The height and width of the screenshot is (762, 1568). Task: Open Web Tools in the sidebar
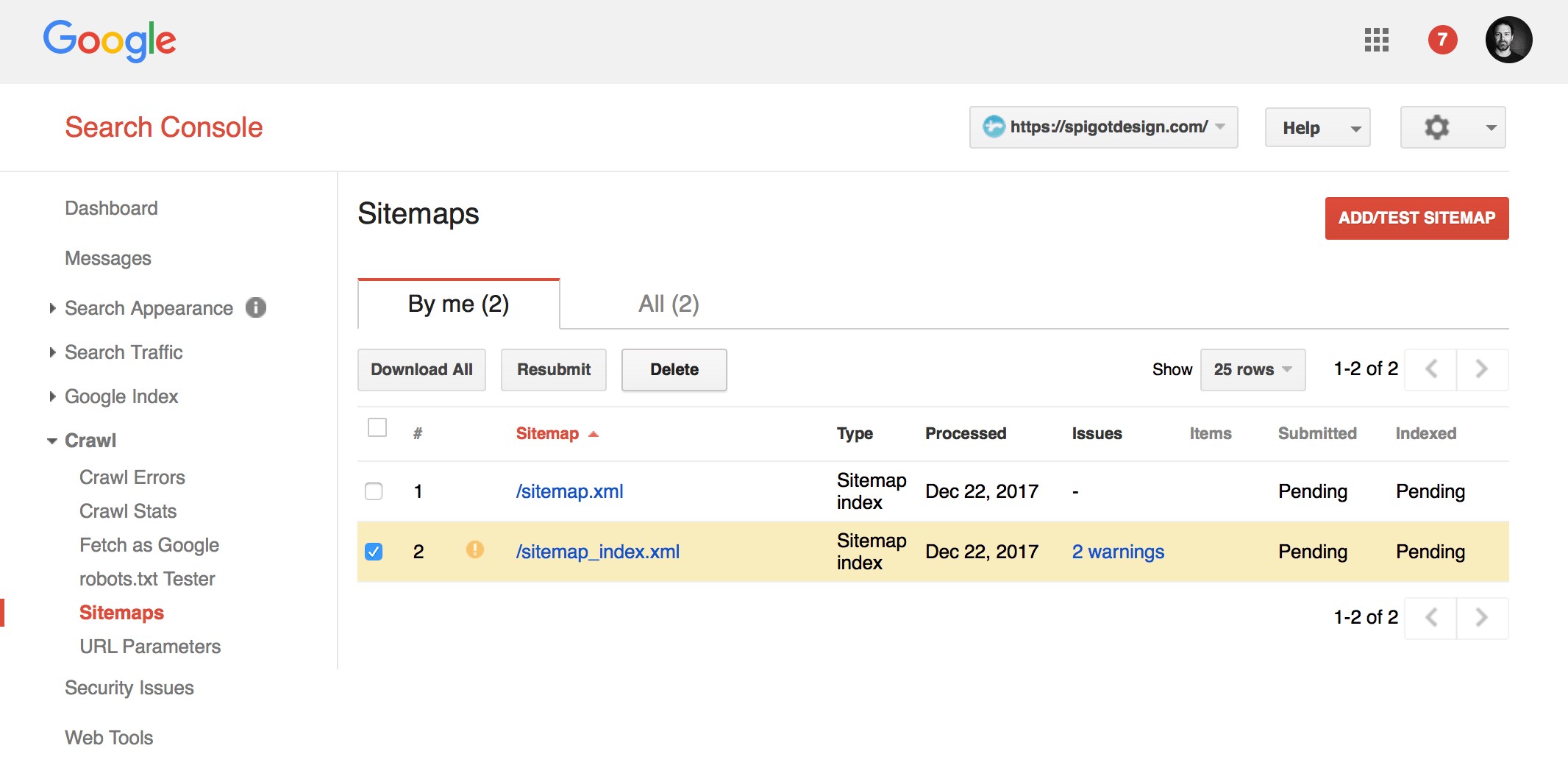(x=109, y=738)
